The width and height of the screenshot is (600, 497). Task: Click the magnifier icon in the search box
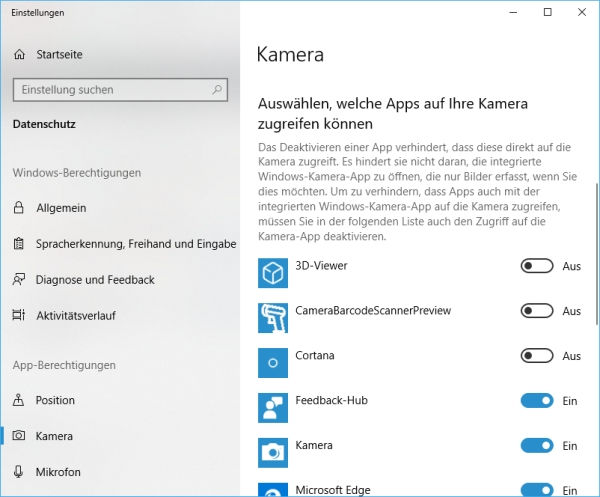[217, 90]
